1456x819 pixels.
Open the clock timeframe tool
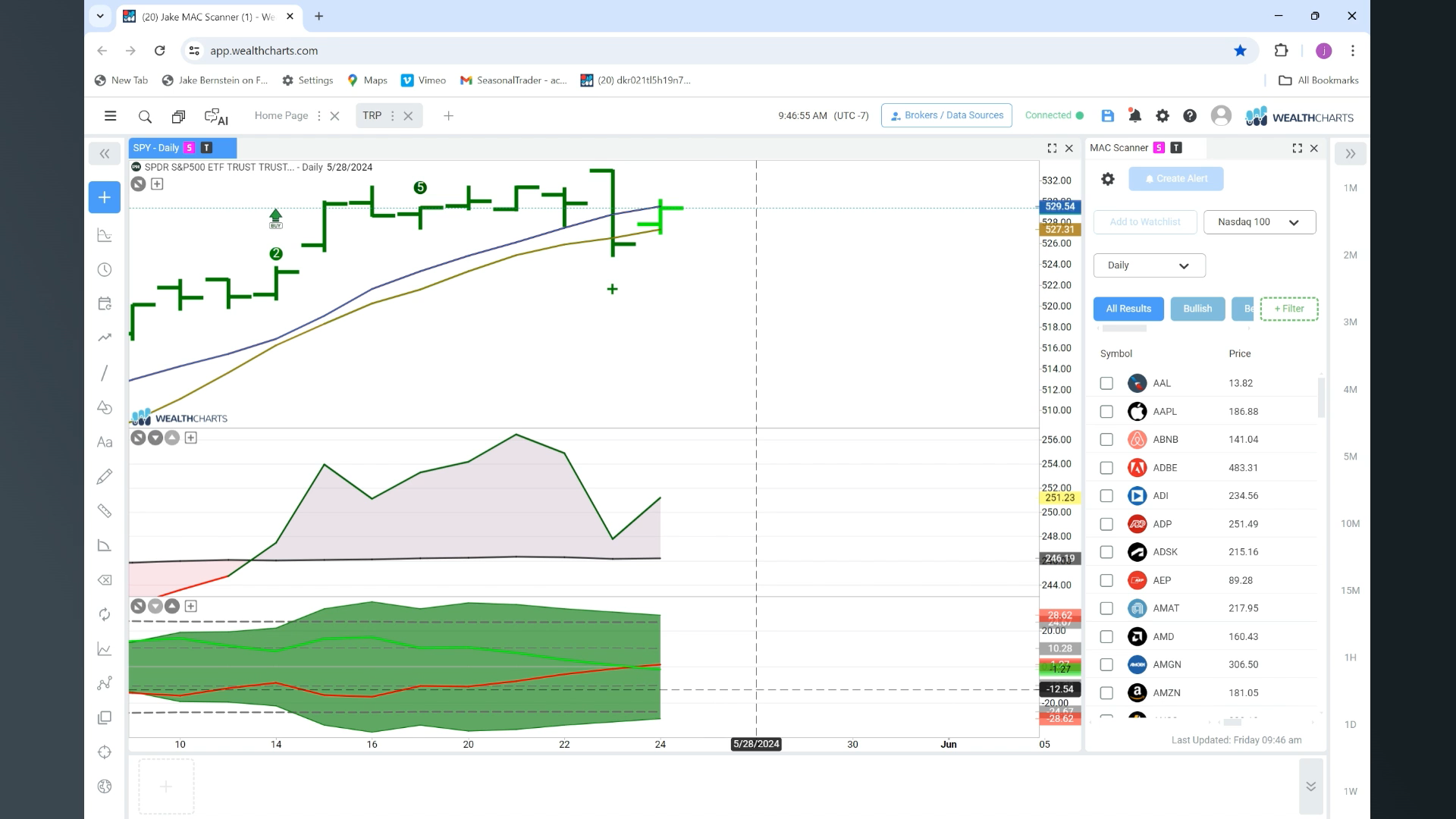coord(105,270)
